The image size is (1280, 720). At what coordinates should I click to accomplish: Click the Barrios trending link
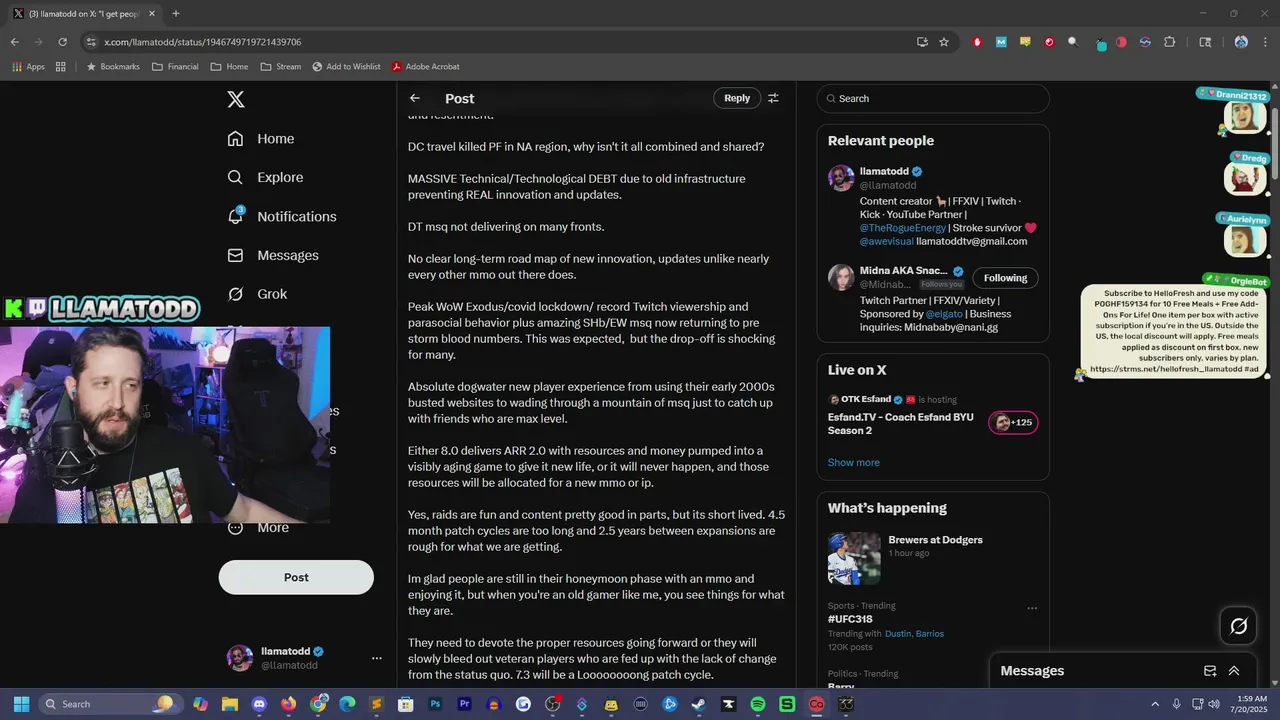click(929, 633)
